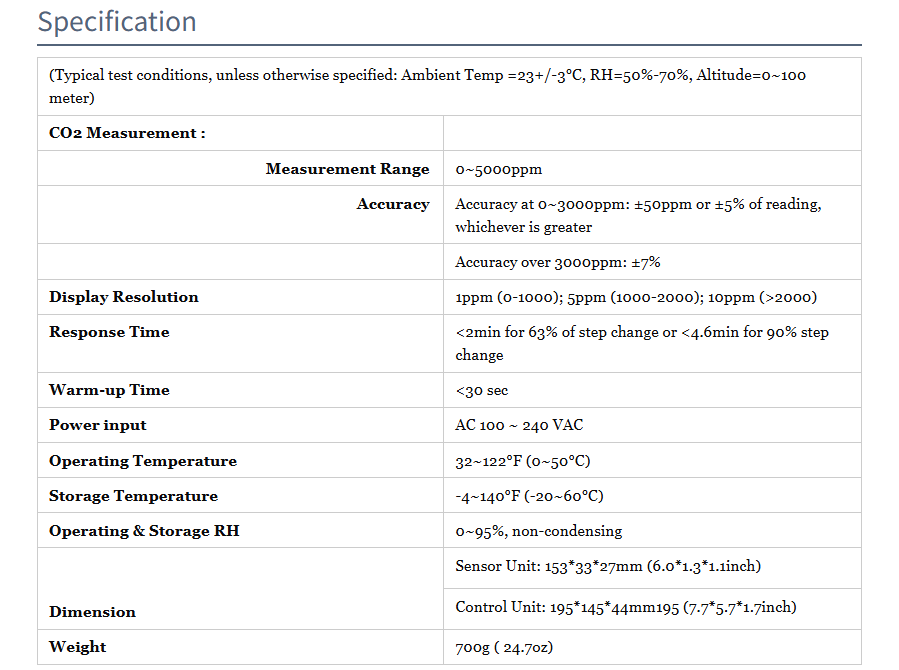
Task: Select the Warm-up Time label
Action: click(109, 390)
